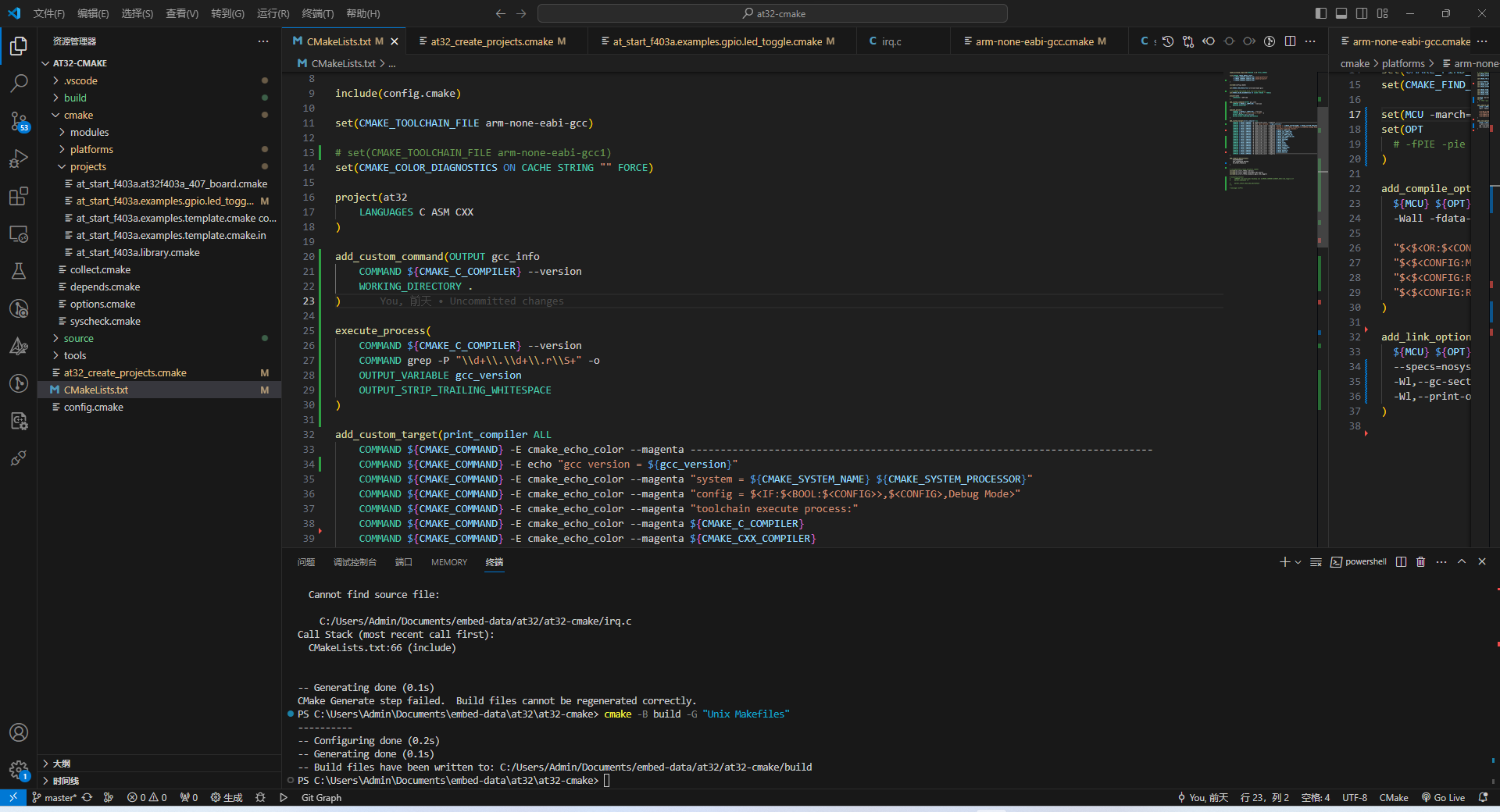1500x812 pixels.
Task: Synchronize changes icon next to master branch
Action: pyautogui.click(x=87, y=798)
